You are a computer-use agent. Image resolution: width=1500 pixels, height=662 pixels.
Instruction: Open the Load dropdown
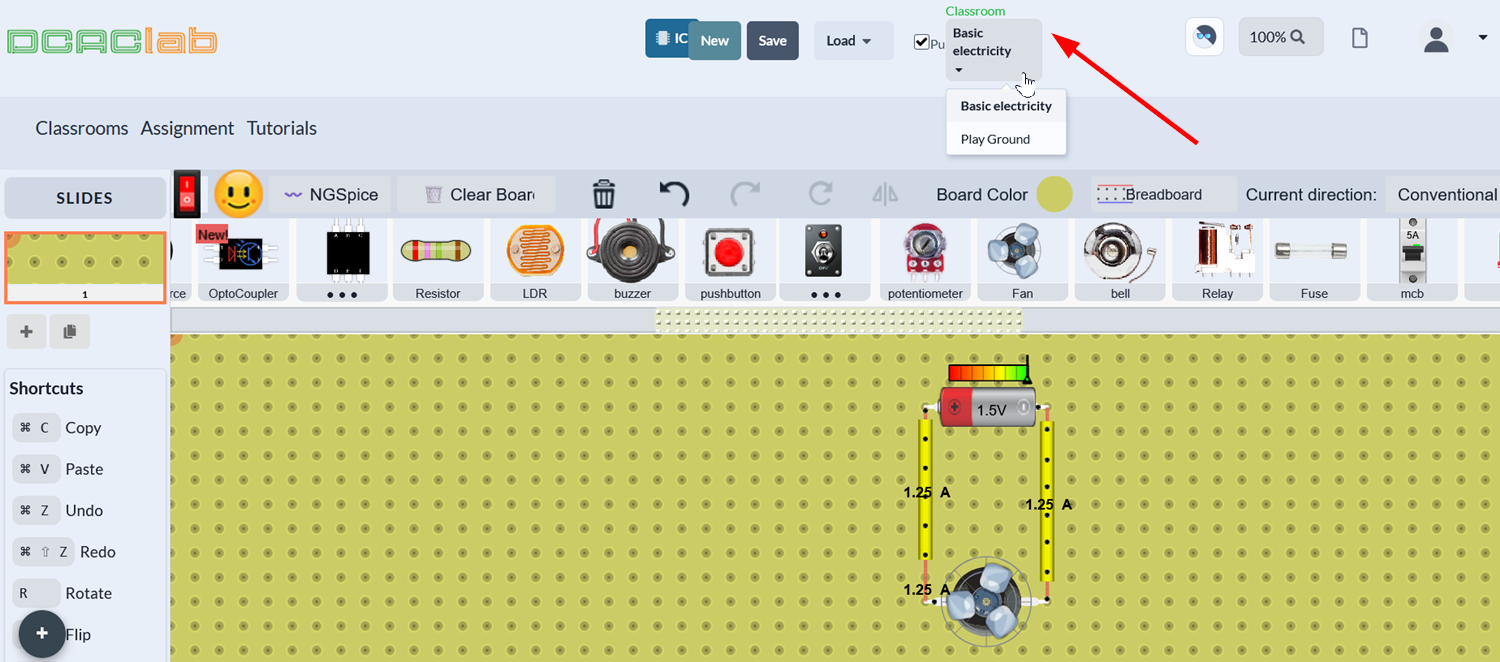(853, 41)
